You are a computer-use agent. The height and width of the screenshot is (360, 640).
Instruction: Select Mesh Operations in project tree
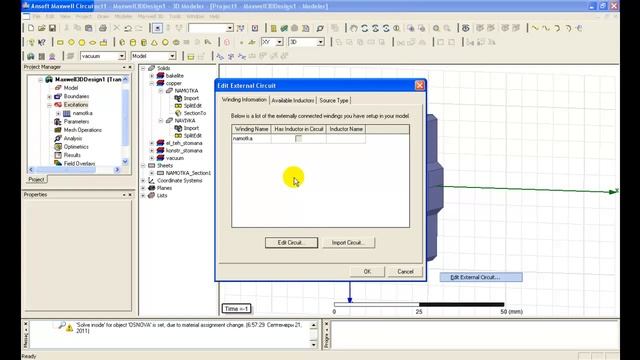click(82, 130)
